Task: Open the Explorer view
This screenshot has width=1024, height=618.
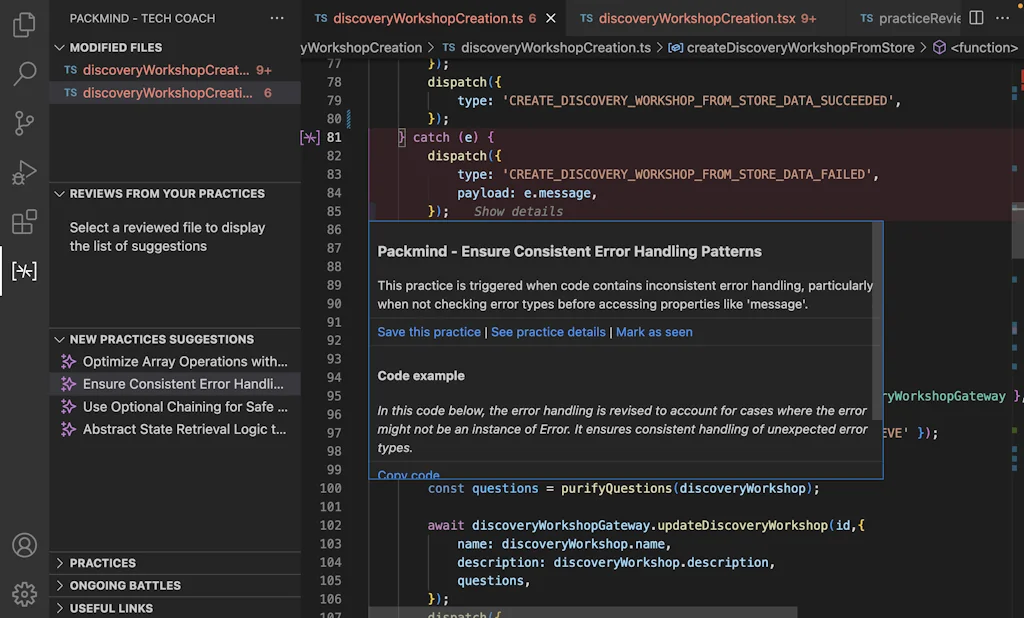Action: [24, 25]
